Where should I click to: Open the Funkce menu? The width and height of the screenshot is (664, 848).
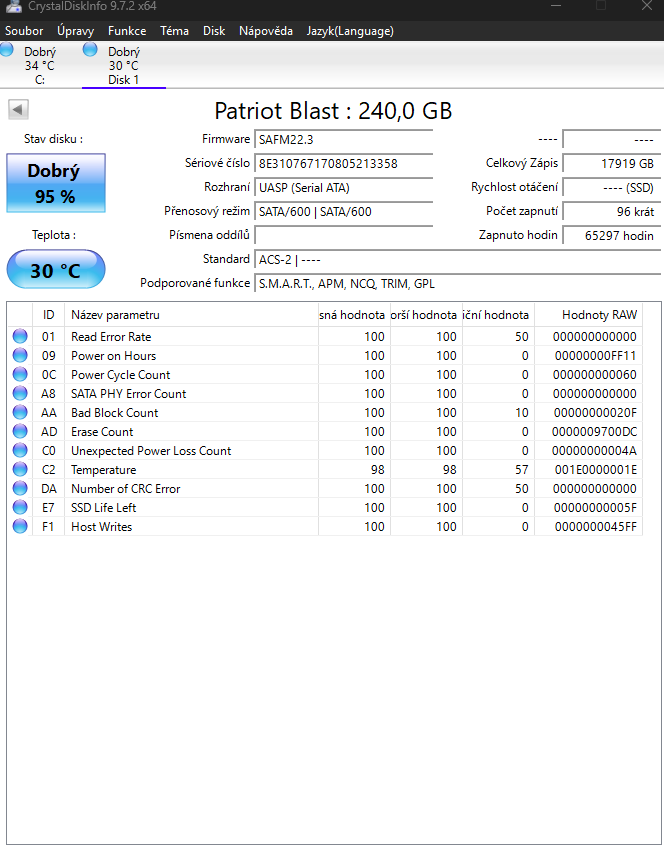126,30
